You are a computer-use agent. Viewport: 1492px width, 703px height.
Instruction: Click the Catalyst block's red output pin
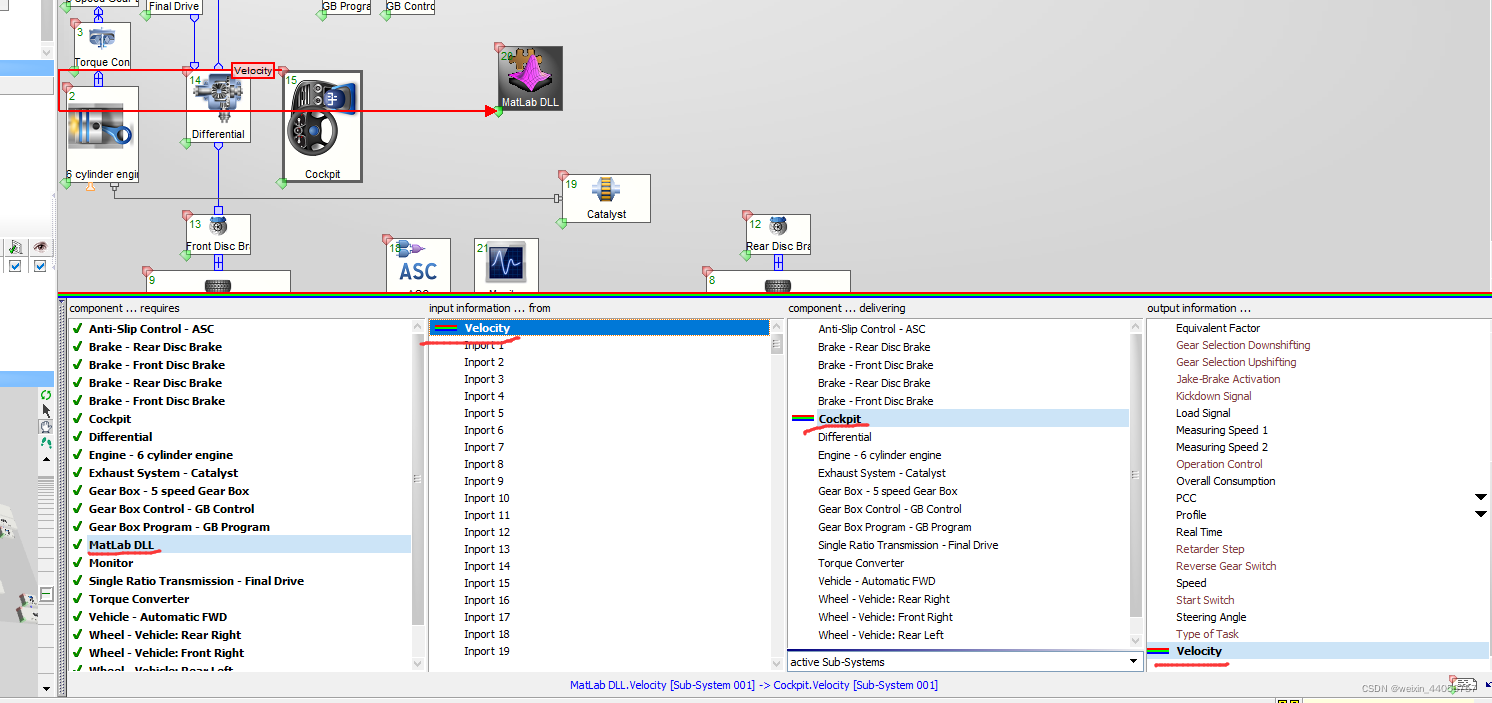click(x=563, y=176)
